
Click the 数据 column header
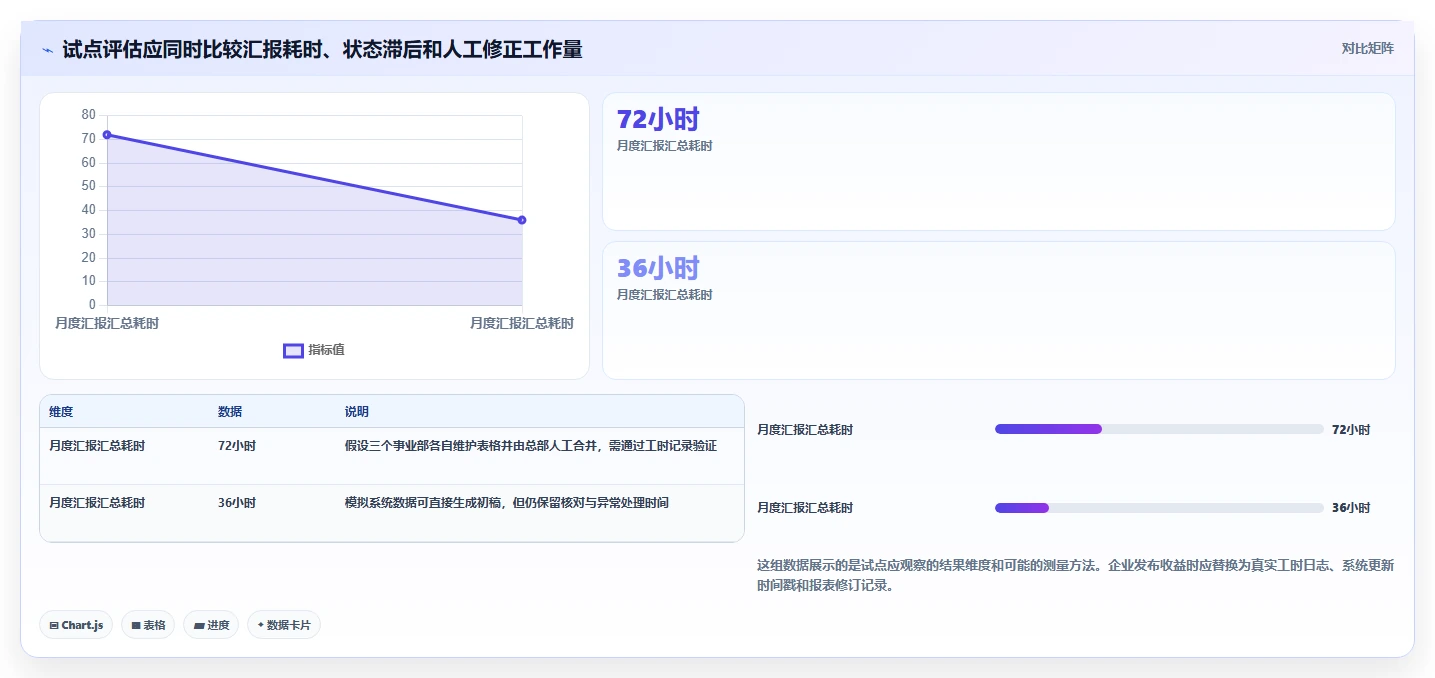[230, 412]
